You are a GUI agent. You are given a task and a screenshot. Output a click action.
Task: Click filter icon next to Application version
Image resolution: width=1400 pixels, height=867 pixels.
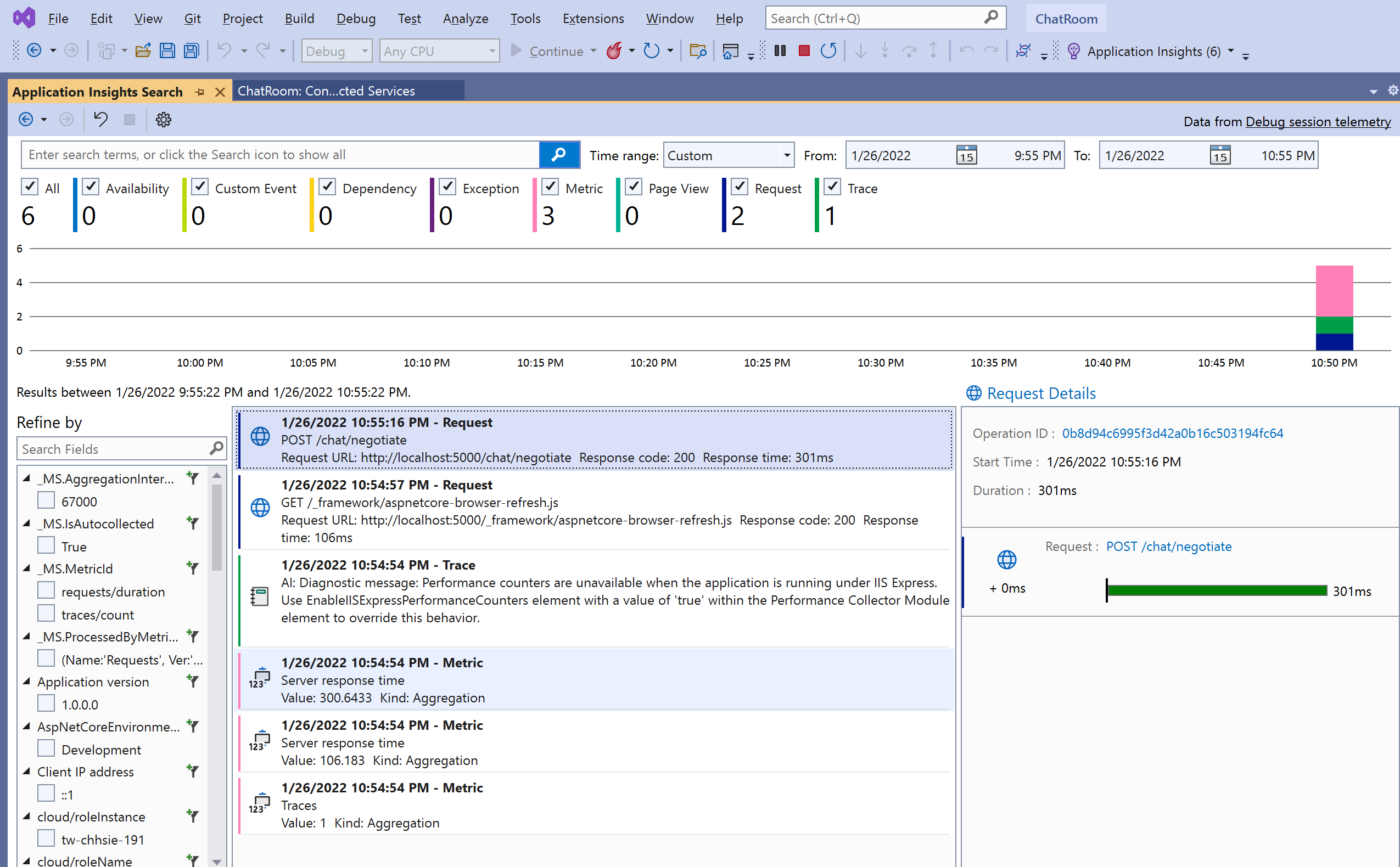click(x=193, y=681)
